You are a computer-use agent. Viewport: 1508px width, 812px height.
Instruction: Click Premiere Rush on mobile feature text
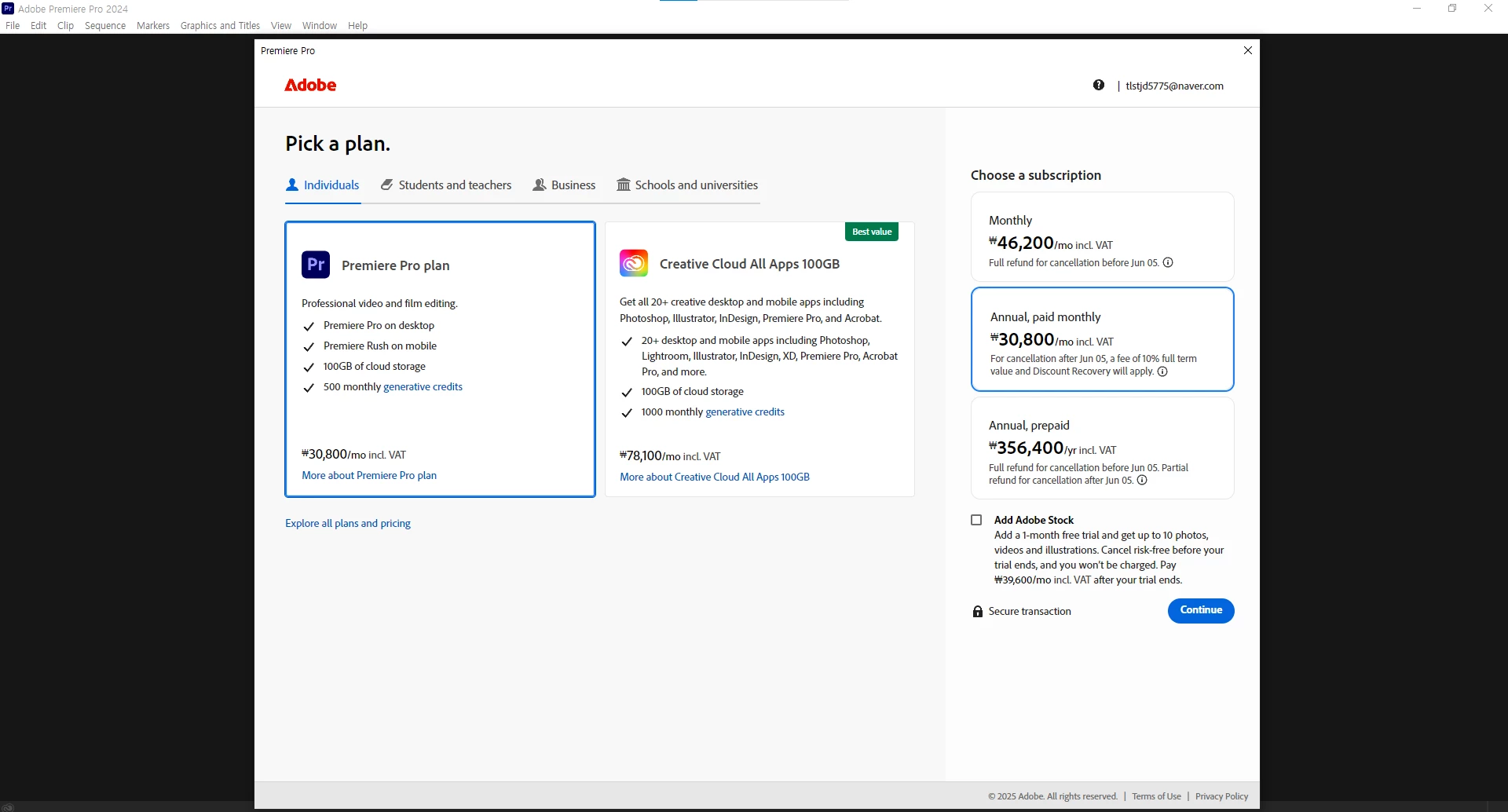[x=380, y=346]
